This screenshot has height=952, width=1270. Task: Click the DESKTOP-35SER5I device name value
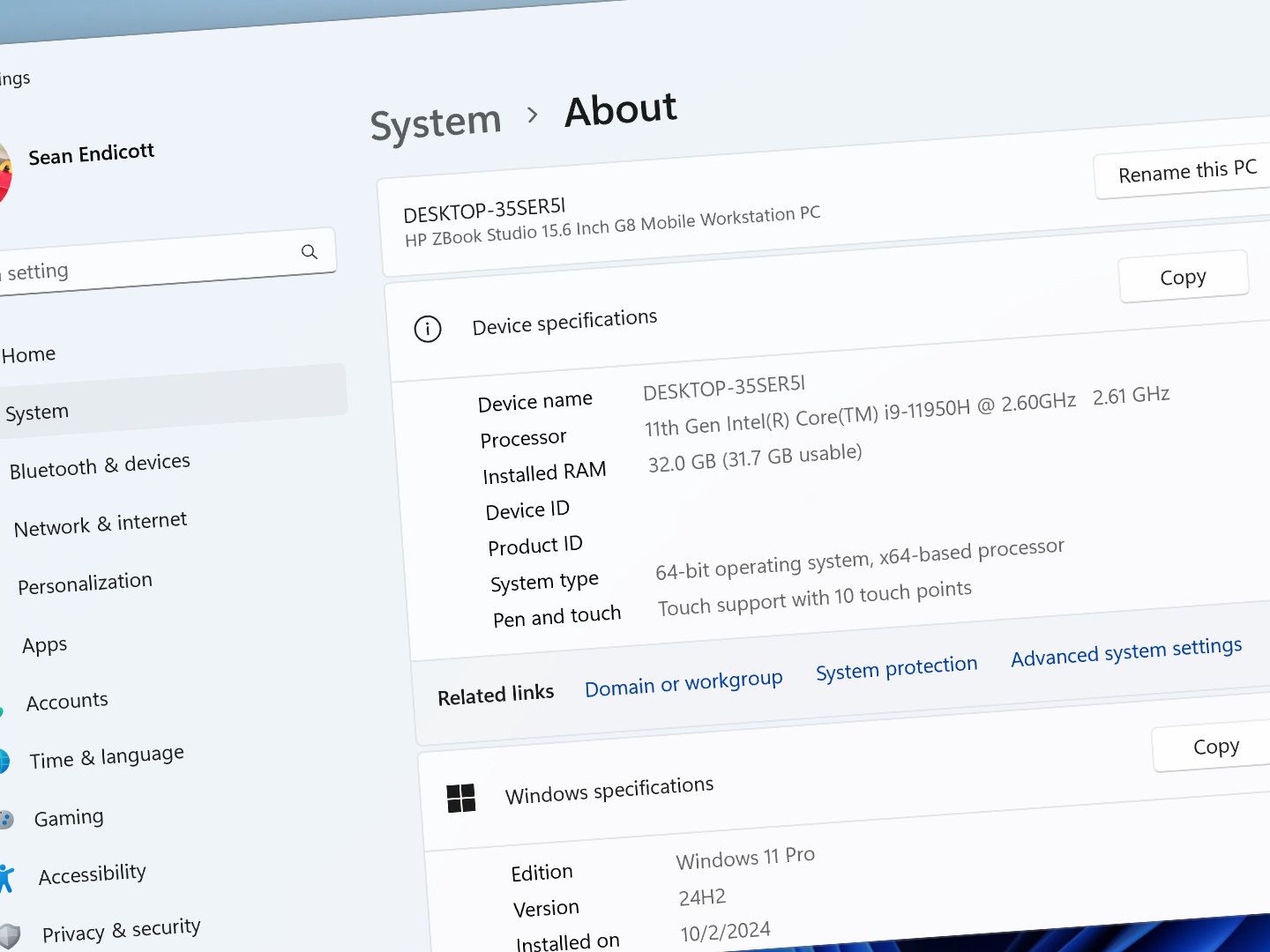[x=724, y=388]
